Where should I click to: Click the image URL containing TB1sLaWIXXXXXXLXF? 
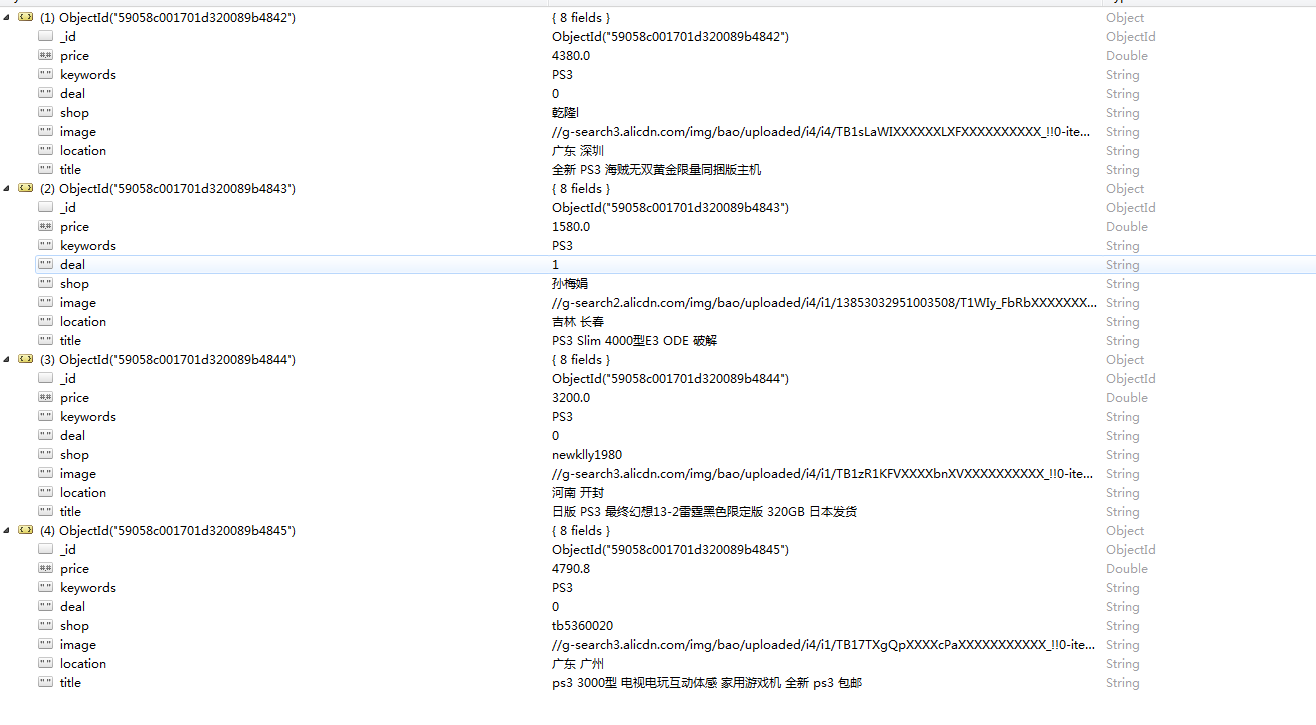(821, 132)
